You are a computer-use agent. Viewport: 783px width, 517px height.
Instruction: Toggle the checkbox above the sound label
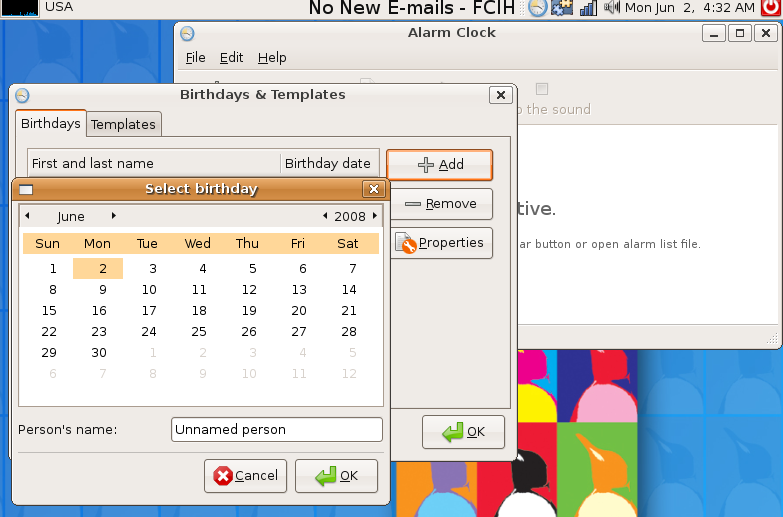(542, 89)
